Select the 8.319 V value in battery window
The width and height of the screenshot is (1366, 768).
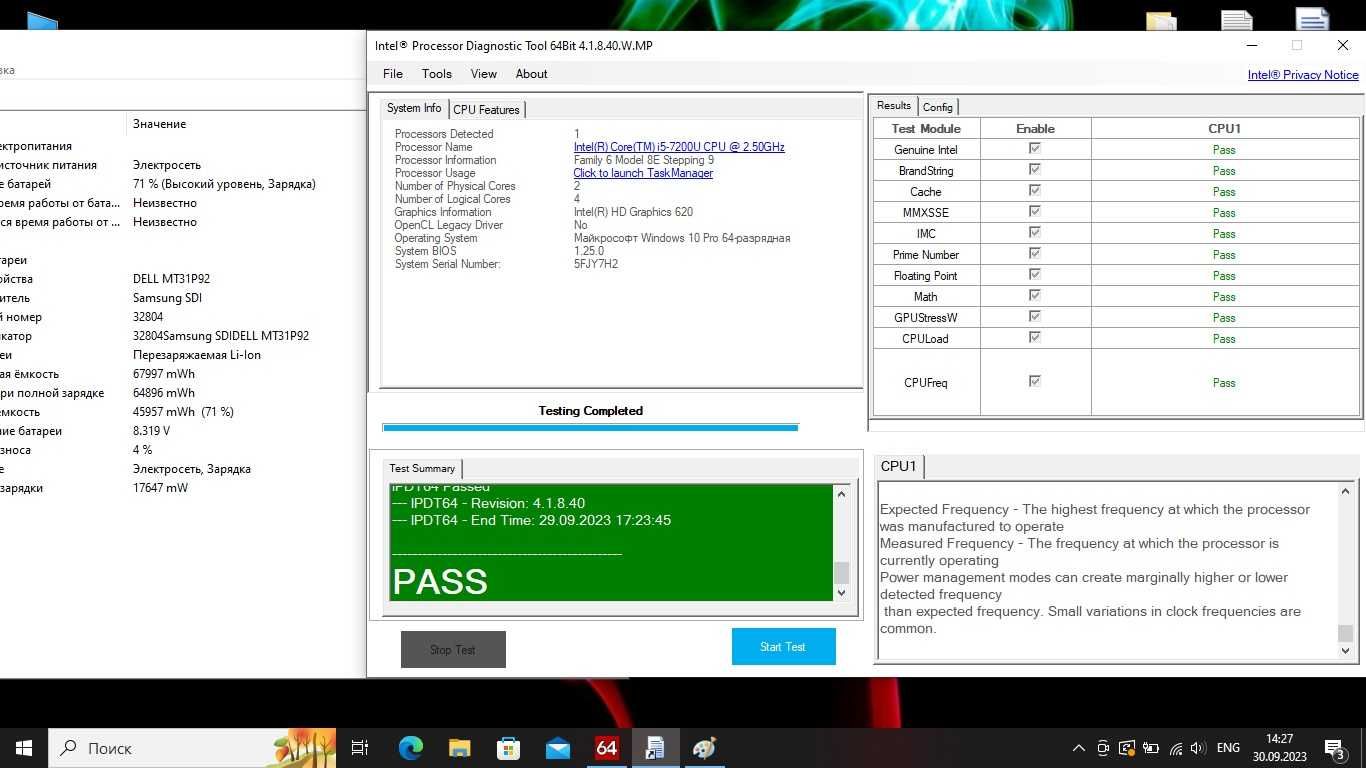[151, 431]
